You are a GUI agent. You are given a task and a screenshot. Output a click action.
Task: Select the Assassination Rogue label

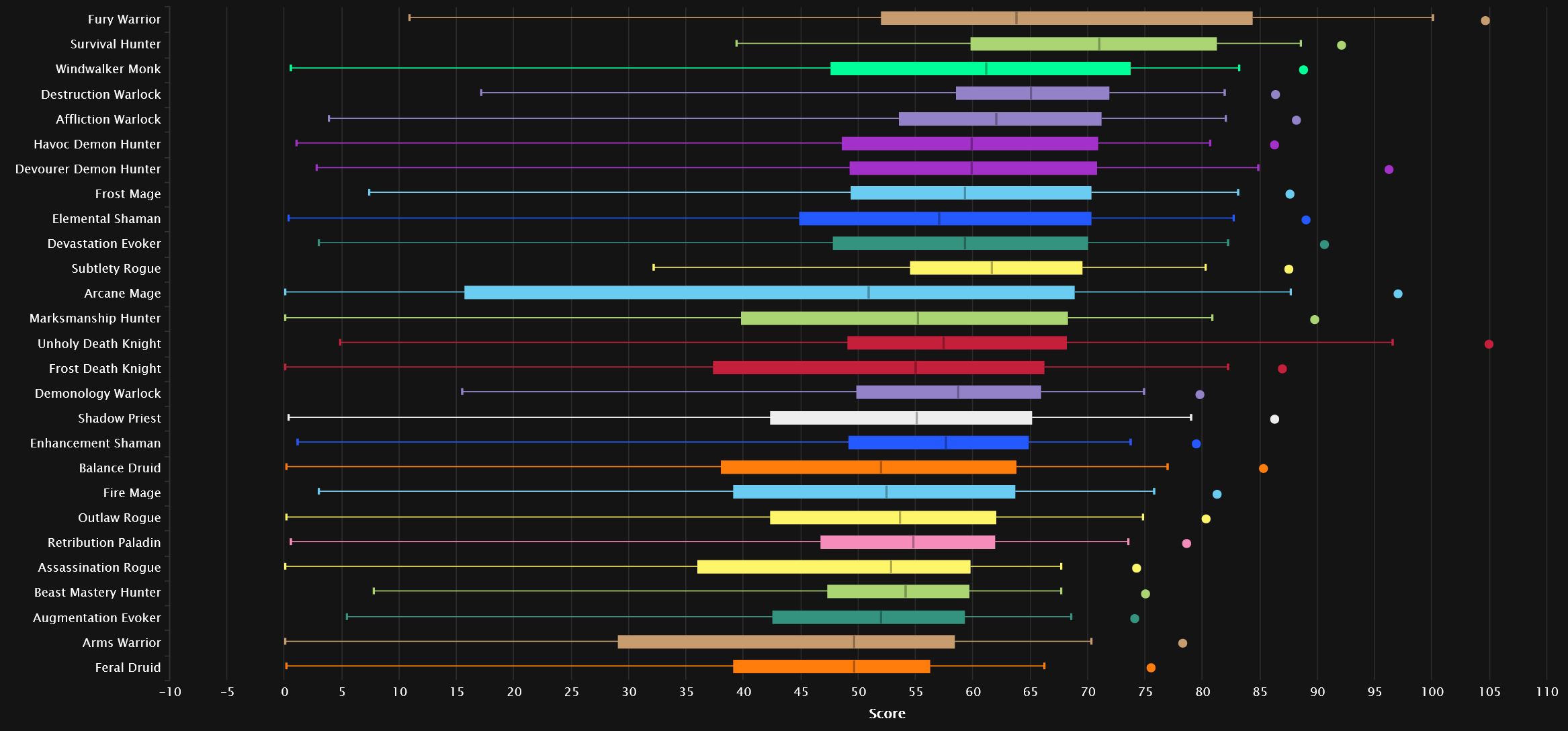coord(99,568)
